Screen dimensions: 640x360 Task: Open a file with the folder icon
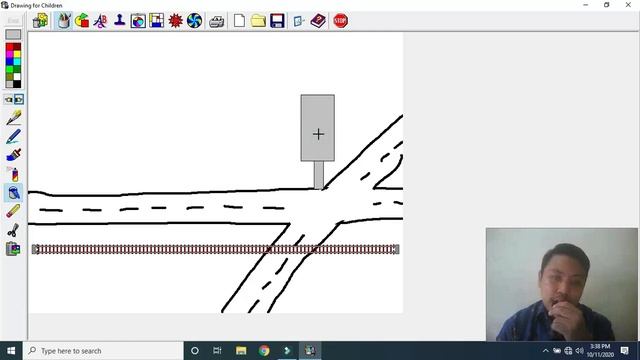tap(258, 20)
